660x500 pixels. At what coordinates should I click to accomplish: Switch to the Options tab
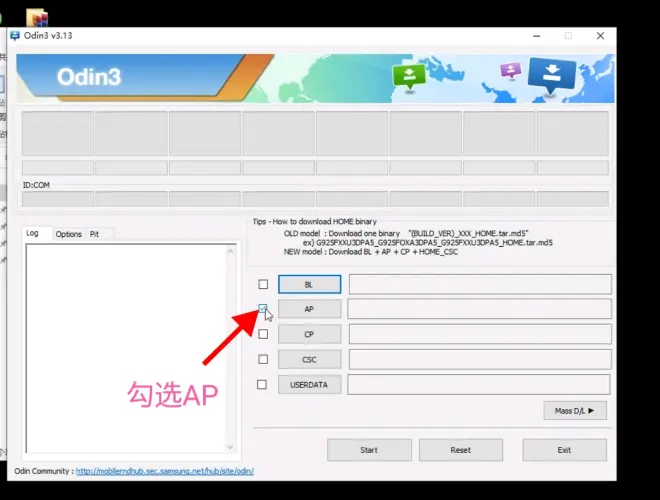(x=69, y=234)
